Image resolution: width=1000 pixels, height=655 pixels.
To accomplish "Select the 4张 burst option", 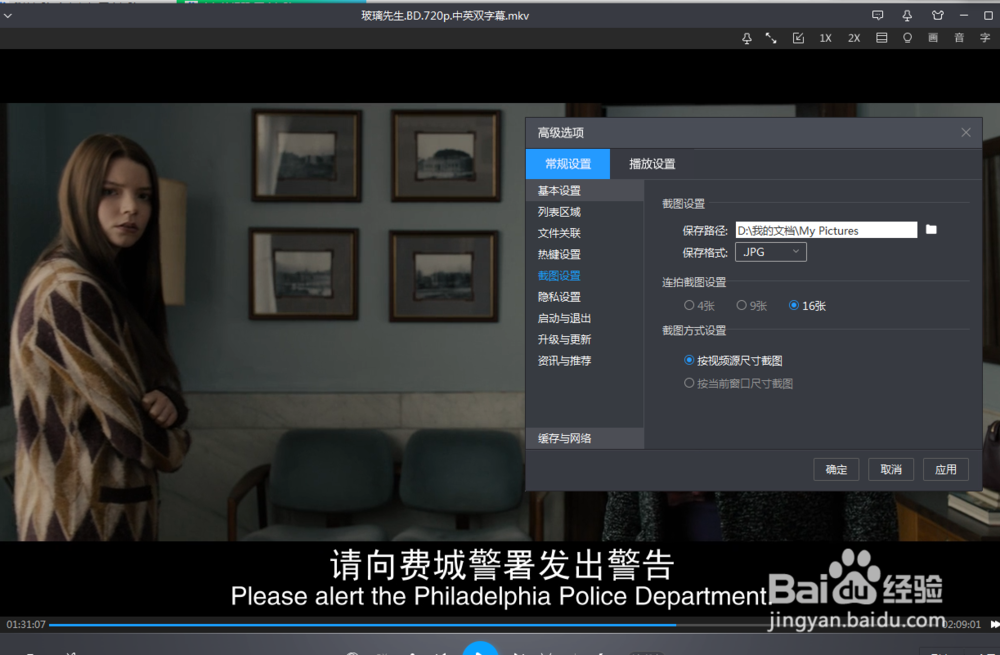I will [x=699, y=305].
